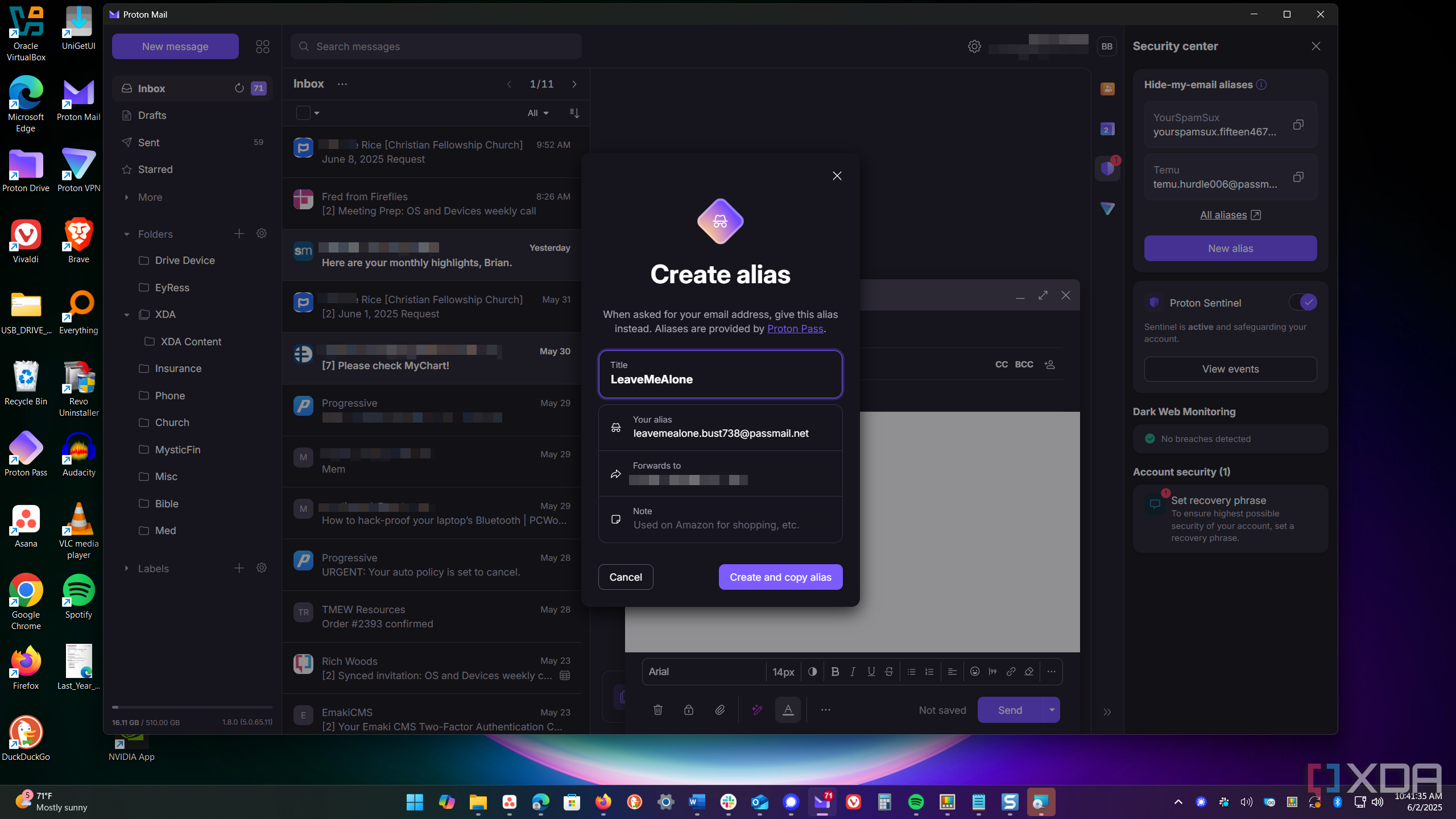Toggle Proton Sentinel switch
The width and height of the screenshot is (1456, 819).
[1303, 303]
